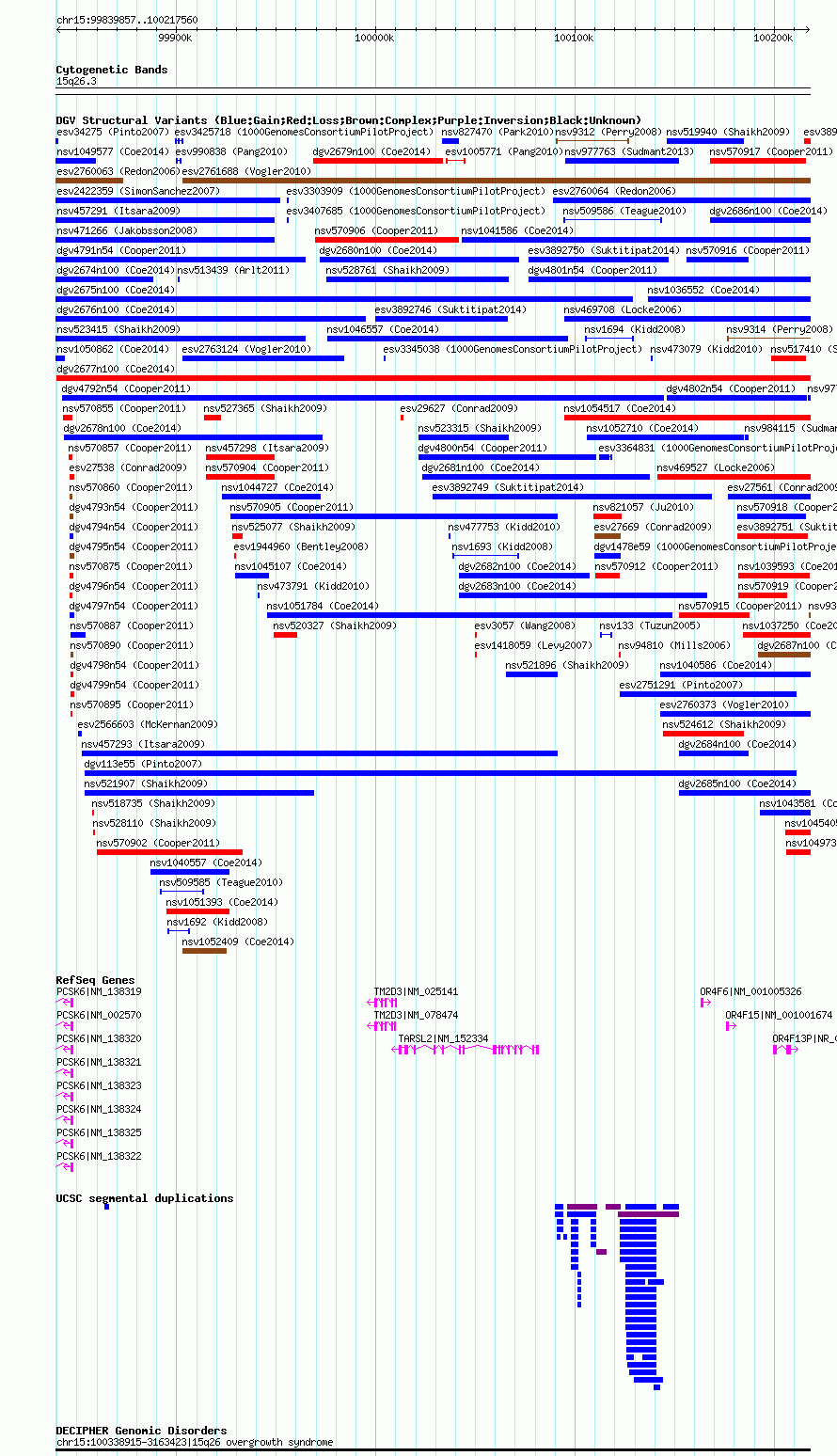Open variant esv2422359 (SimonSanchez2007)
The width and height of the screenshot is (837, 1456).
(x=137, y=191)
